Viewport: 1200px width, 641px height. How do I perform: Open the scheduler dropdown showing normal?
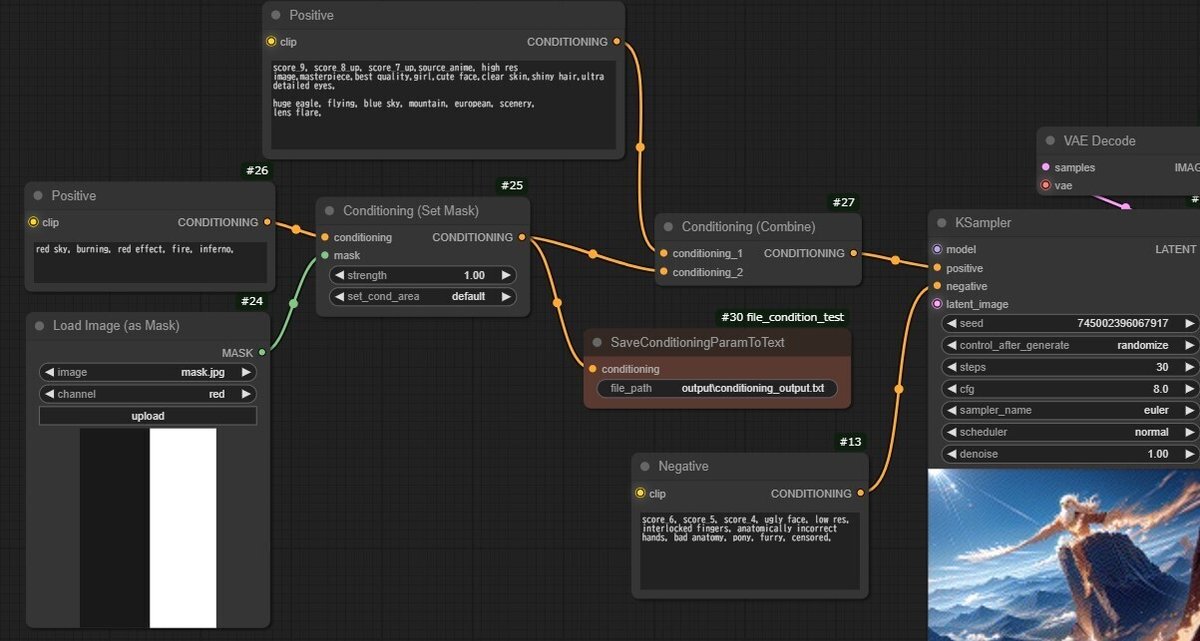(1065, 432)
